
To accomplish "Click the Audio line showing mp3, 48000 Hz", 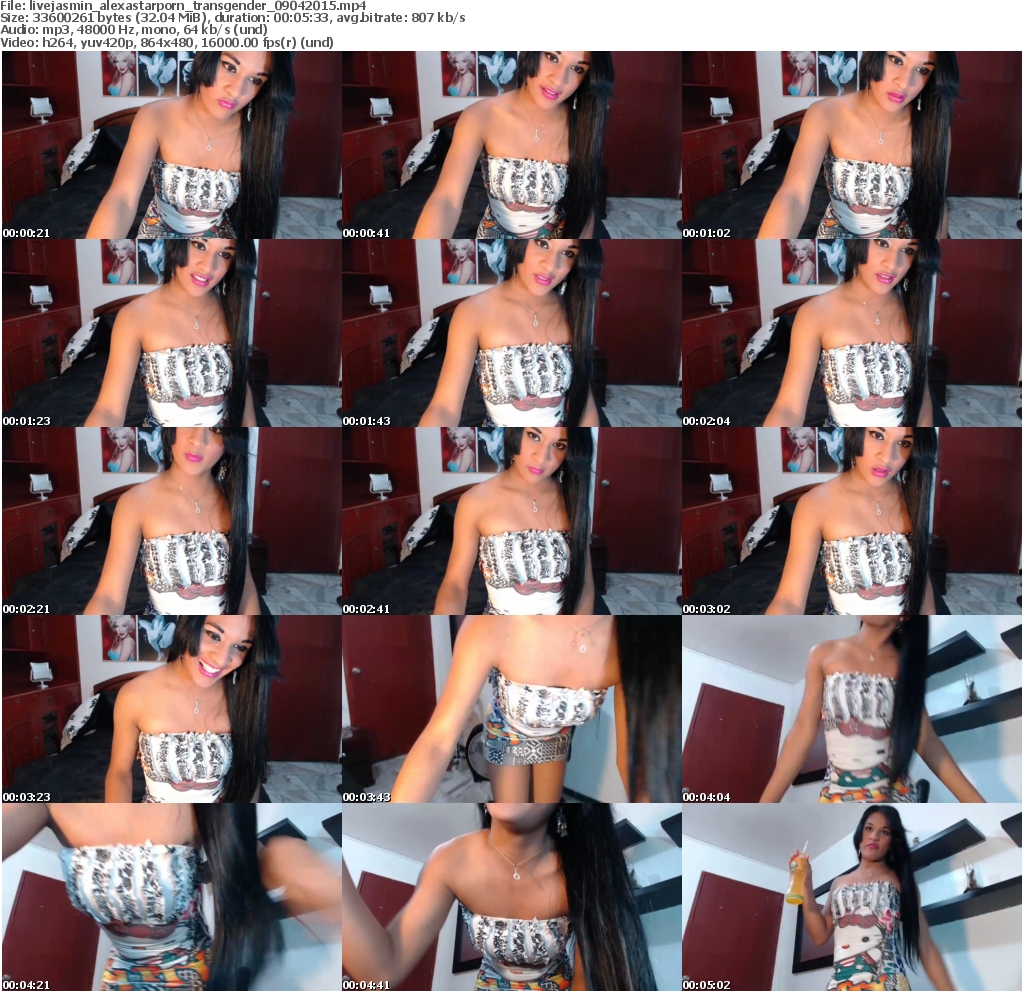I will click(134, 30).
